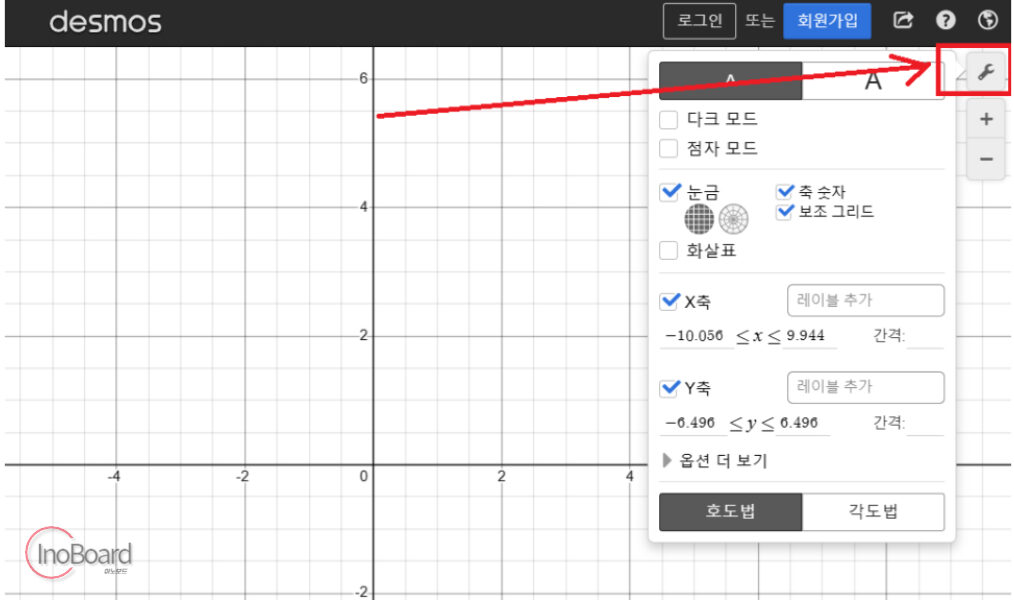This screenshot has width=1014, height=600.
Task: Select the rectangular grid icon
Action: tap(699, 219)
